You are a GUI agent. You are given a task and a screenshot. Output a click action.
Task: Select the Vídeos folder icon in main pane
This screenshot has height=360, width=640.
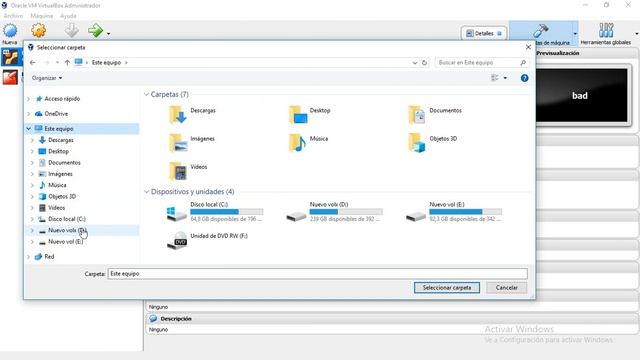(178, 171)
